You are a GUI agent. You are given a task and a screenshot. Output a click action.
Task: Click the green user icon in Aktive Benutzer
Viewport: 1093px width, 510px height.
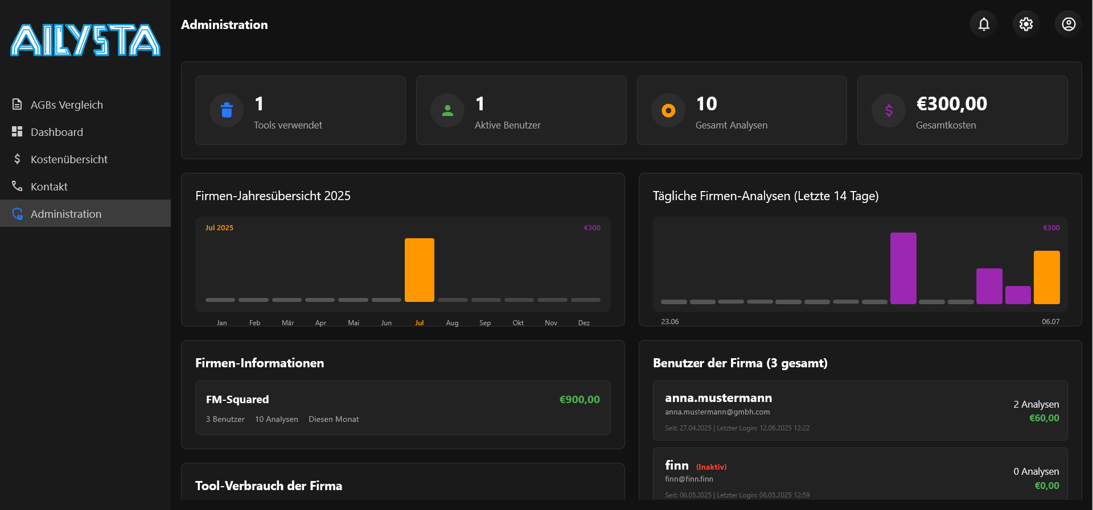pos(447,111)
